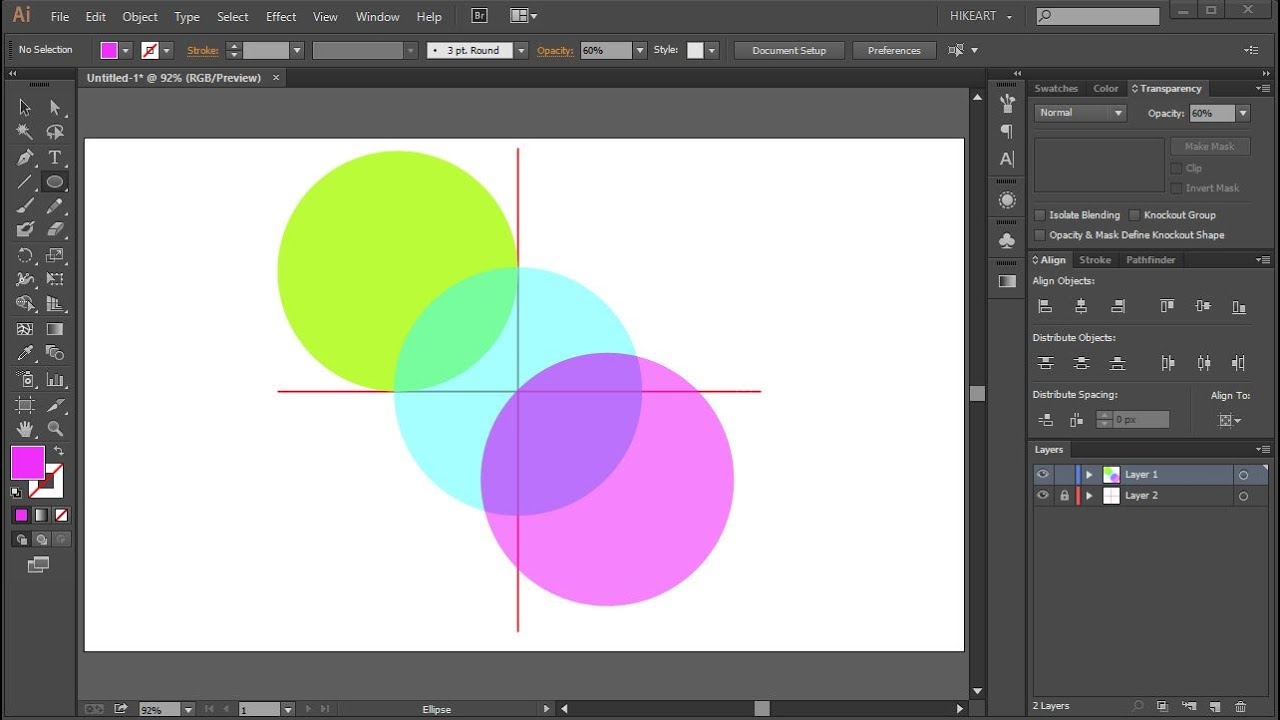
Task: Pick the Symbol Sprayer tool
Action: (x=25, y=379)
